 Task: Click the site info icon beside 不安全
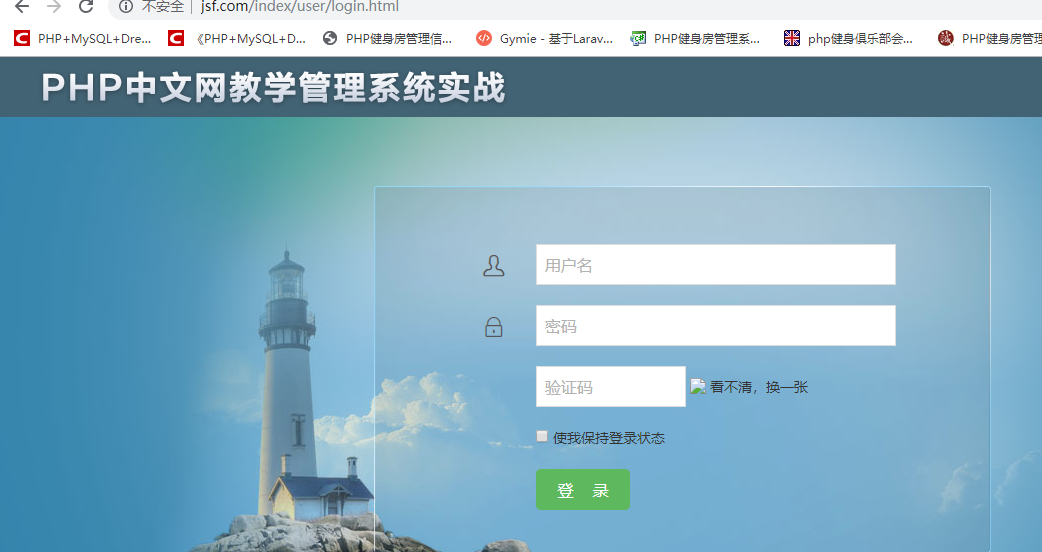126,7
